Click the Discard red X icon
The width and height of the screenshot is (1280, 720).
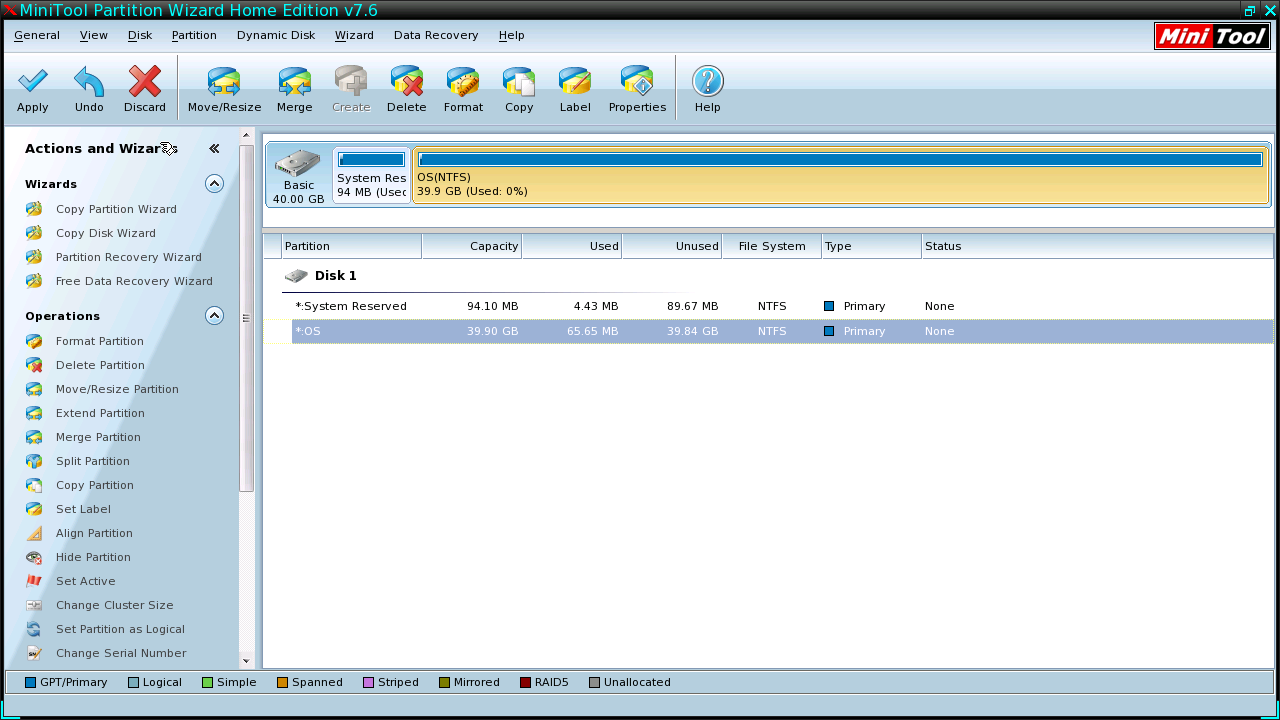[145, 82]
